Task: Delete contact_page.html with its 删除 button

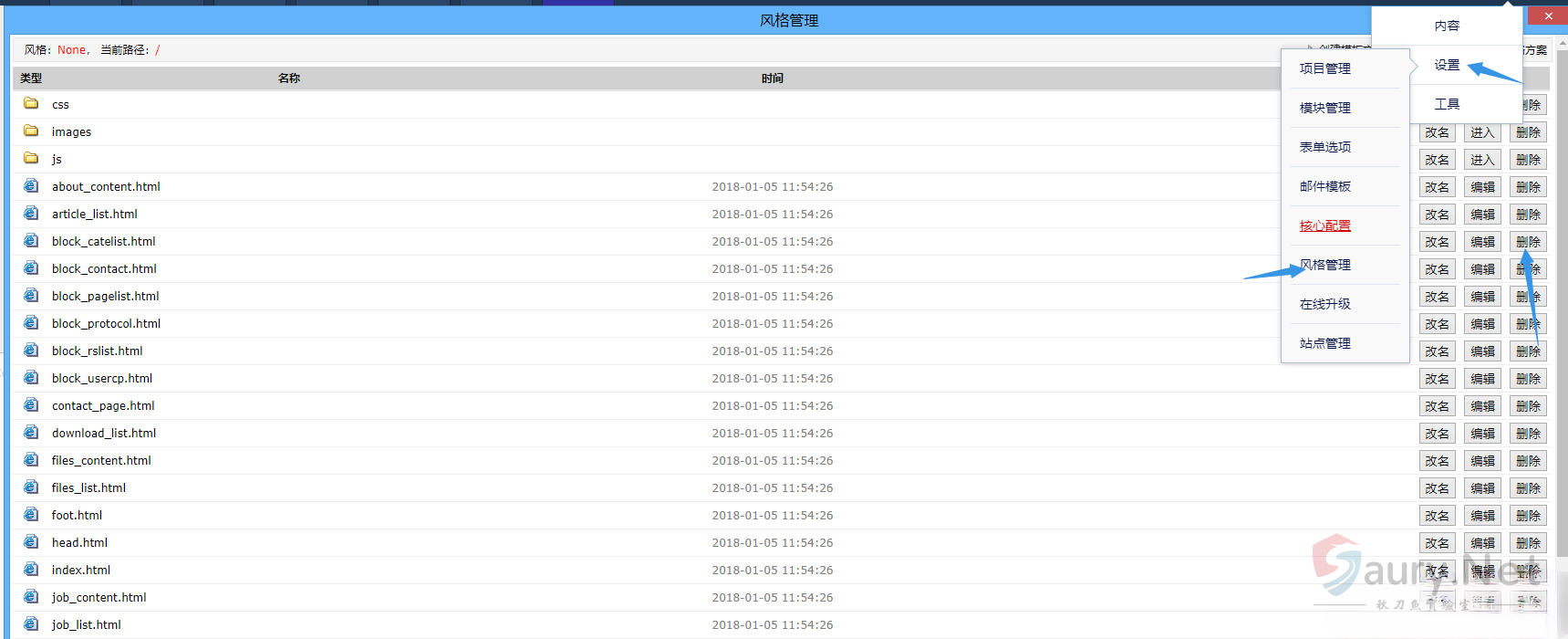Action: pyautogui.click(x=1528, y=406)
